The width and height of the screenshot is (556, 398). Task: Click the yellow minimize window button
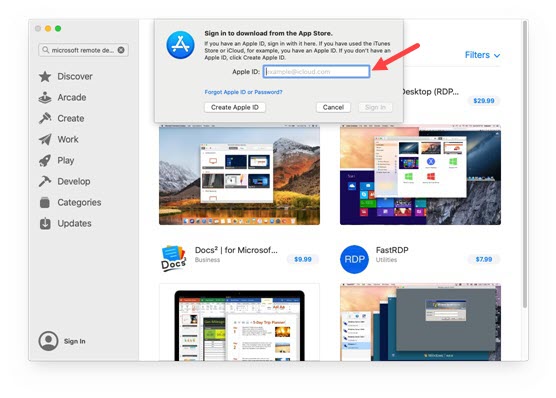click(48, 28)
